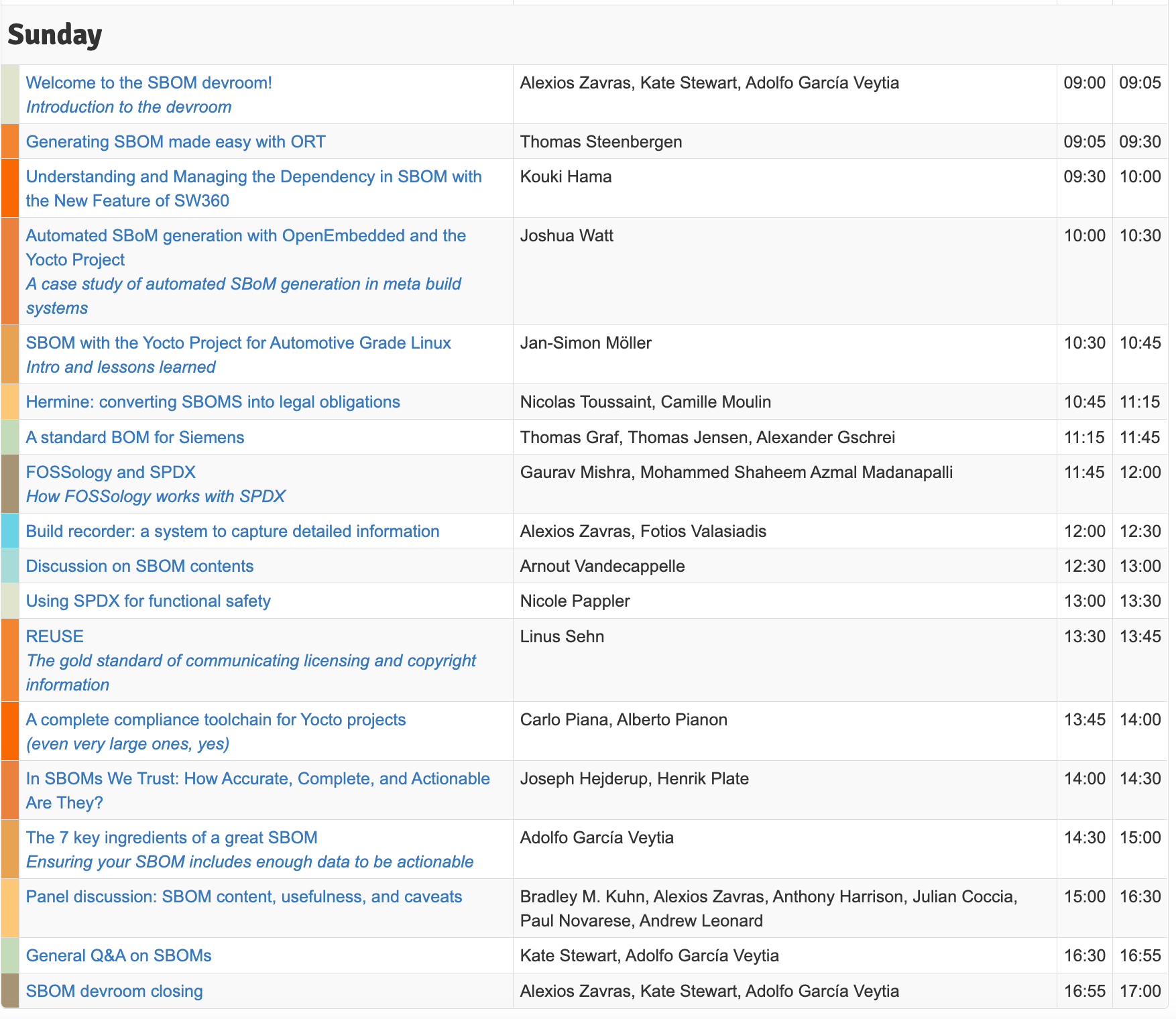Open 'Using SPDX for functional safety'
This screenshot has width=1176, height=1019.
pos(148,601)
